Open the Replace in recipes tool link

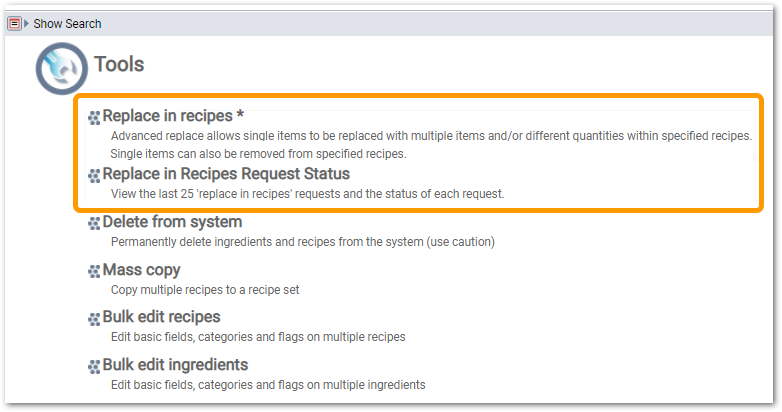(x=173, y=116)
